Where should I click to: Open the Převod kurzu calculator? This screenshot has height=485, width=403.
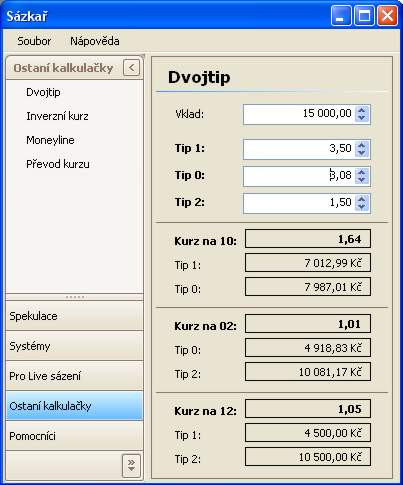tap(58, 164)
